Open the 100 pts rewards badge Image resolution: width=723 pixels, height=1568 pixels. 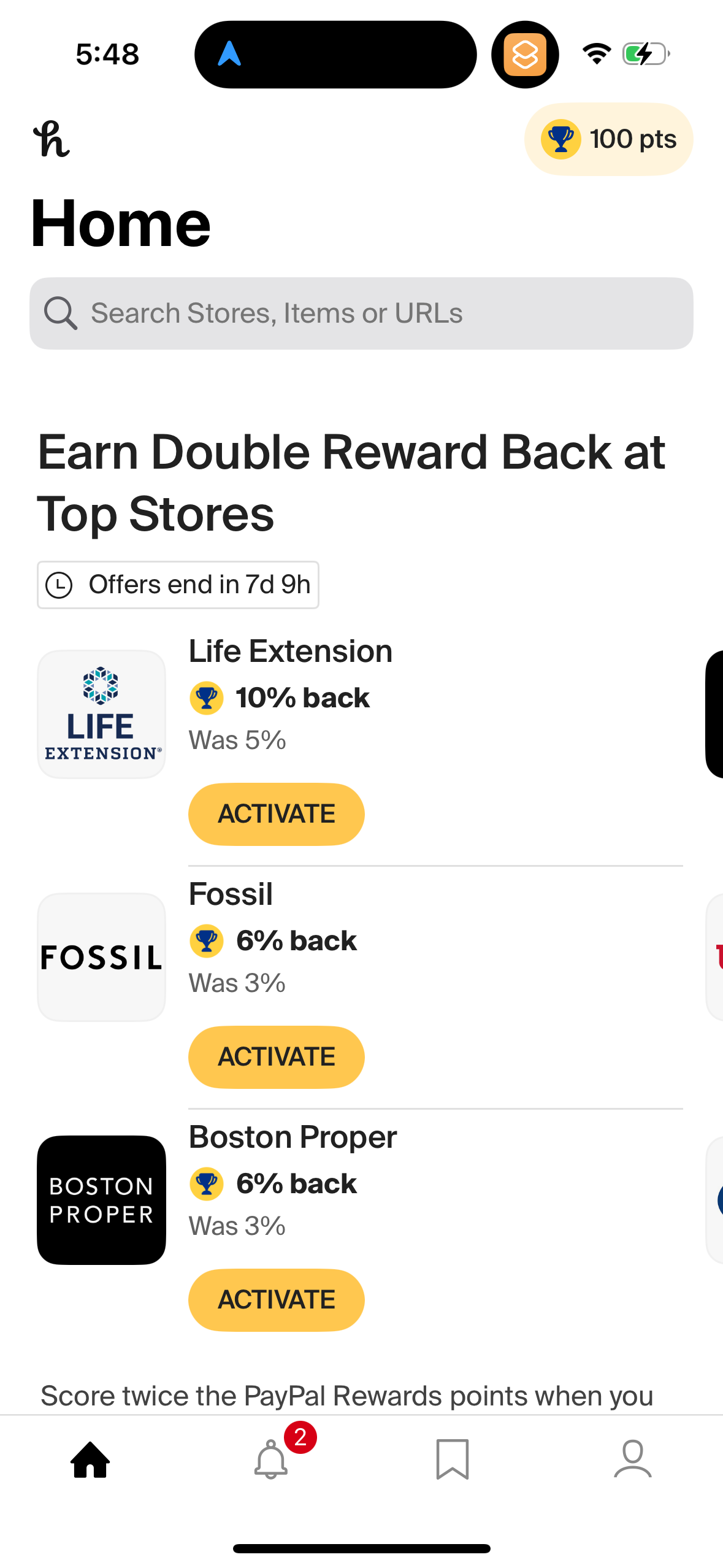tap(608, 139)
